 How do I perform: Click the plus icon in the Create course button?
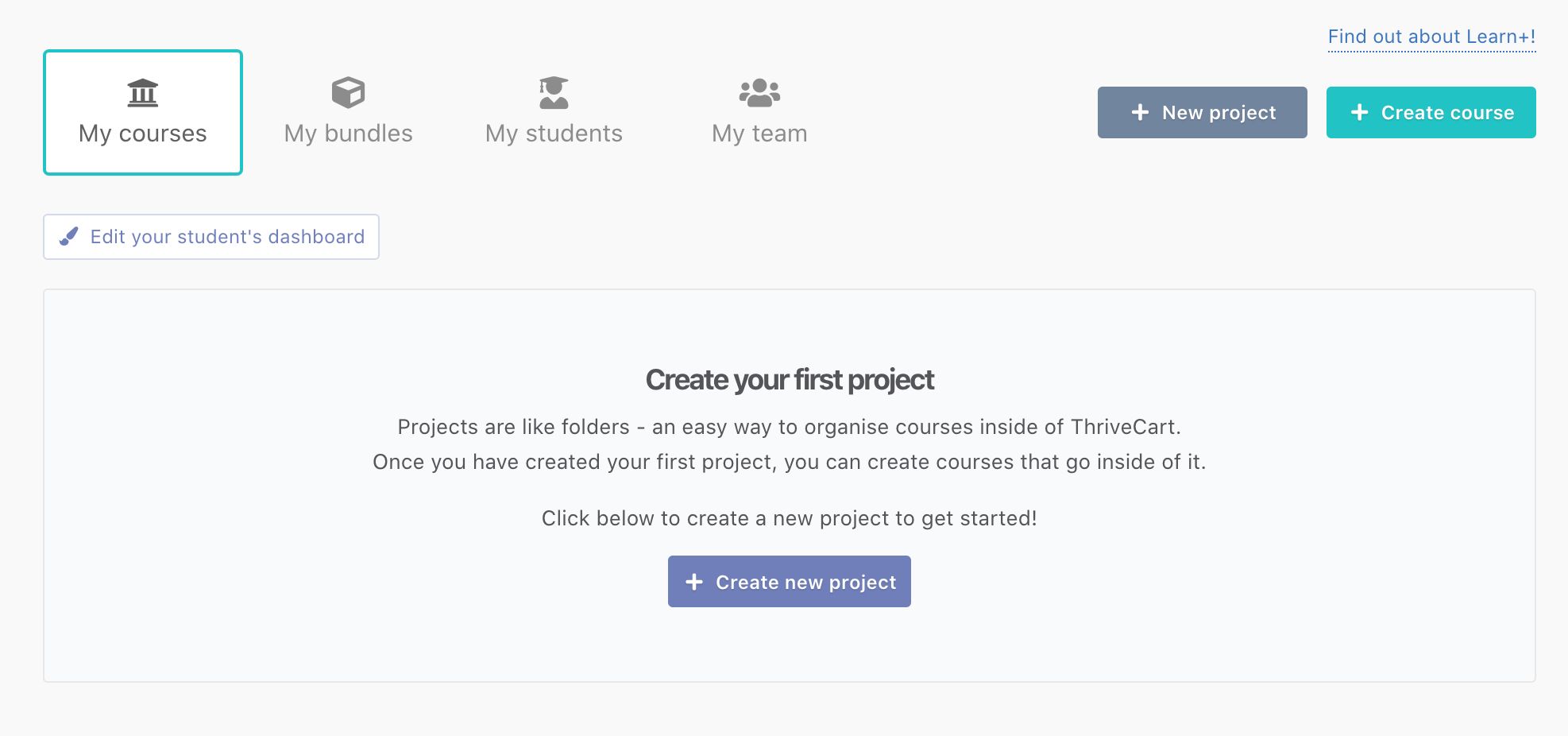[x=1359, y=112]
